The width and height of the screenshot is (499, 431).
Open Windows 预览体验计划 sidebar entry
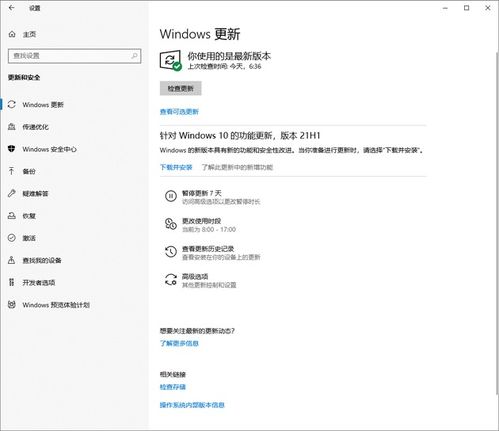[x=56, y=305]
